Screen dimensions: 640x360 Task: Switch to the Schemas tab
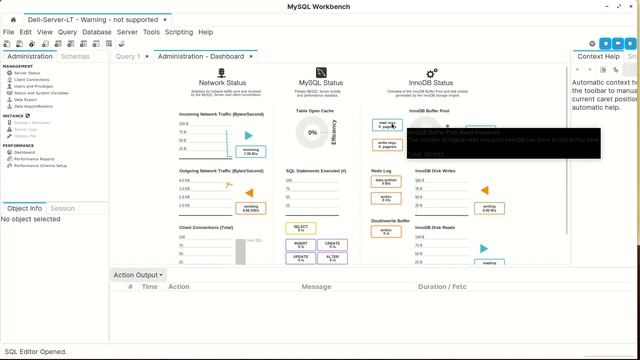click(x=75, y=56)
